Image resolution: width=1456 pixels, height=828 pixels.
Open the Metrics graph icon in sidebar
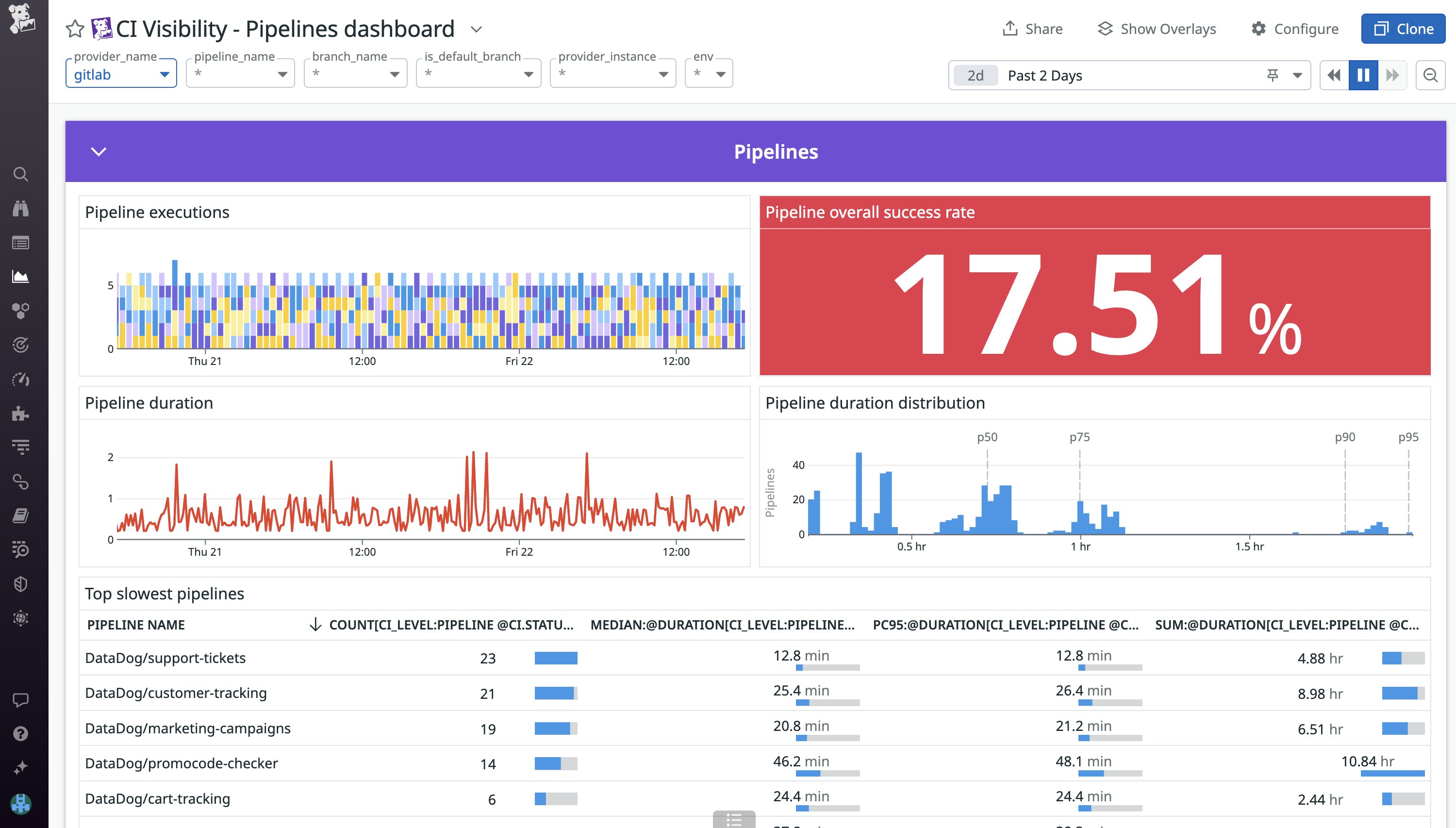pyautogui.click(x=21, y=277)
